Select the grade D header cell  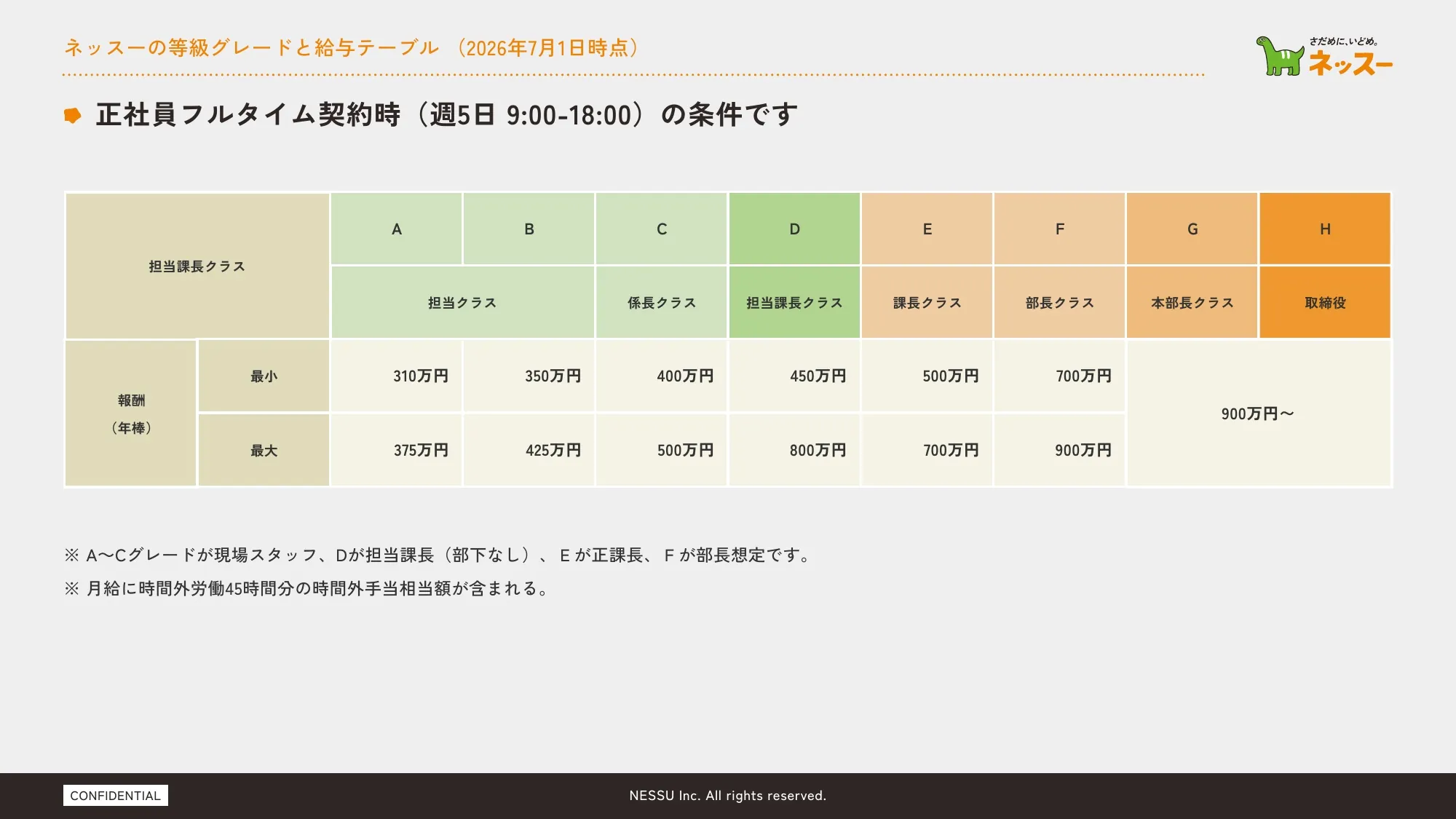(794, 229)
